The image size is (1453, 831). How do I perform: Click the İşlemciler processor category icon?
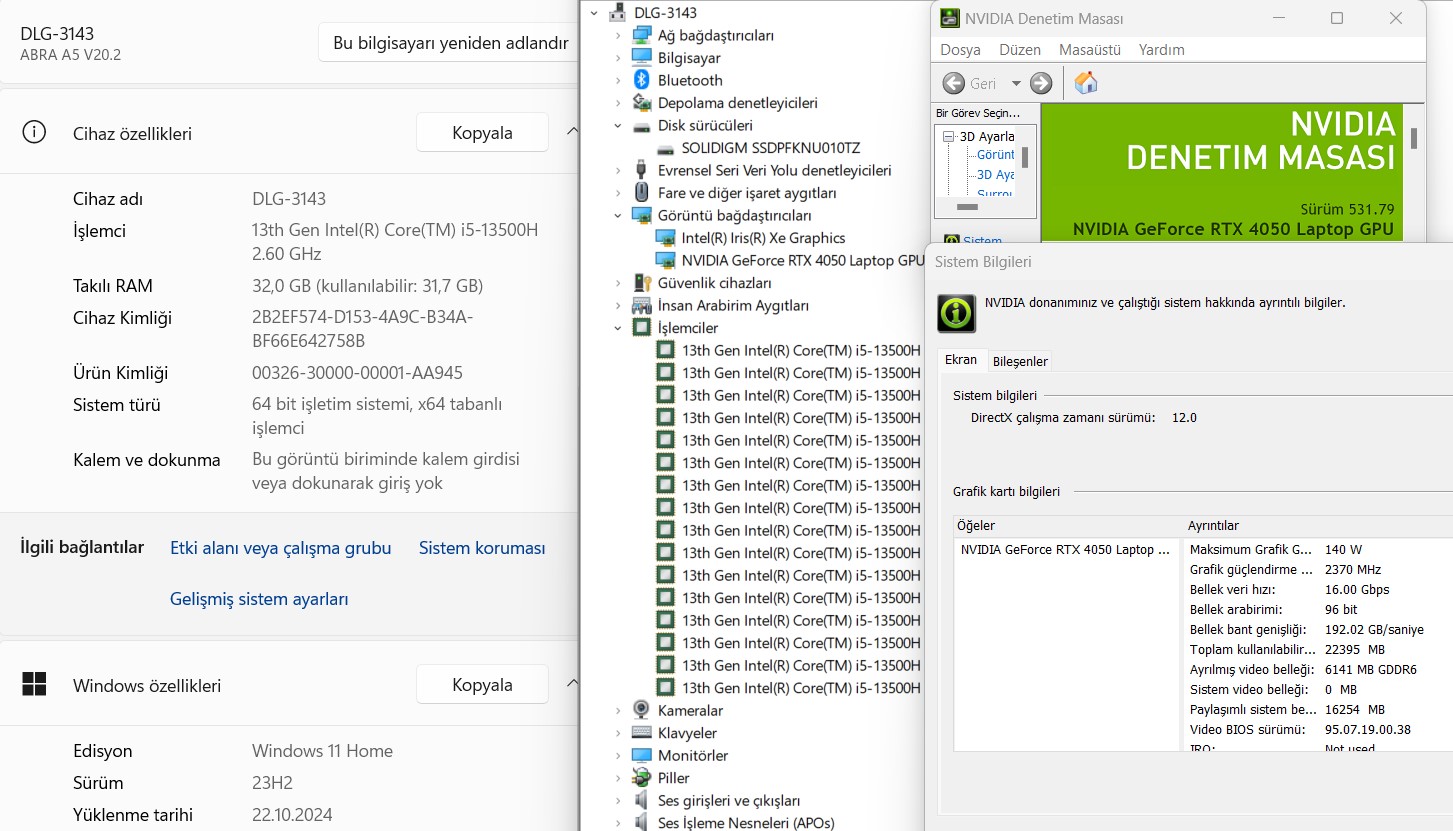(x=641, y=328)
